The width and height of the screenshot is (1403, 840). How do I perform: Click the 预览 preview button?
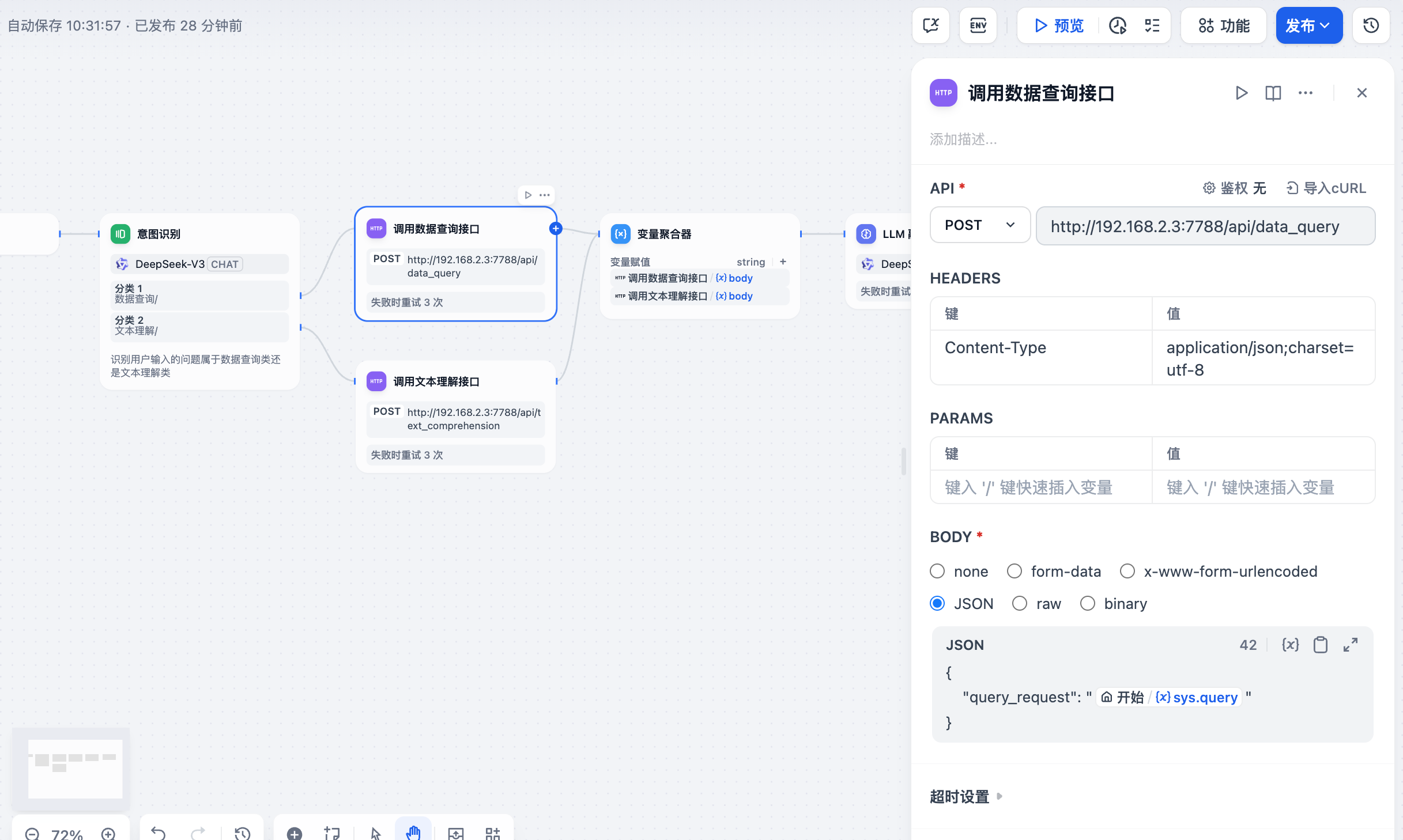[x=1059, y=26]
